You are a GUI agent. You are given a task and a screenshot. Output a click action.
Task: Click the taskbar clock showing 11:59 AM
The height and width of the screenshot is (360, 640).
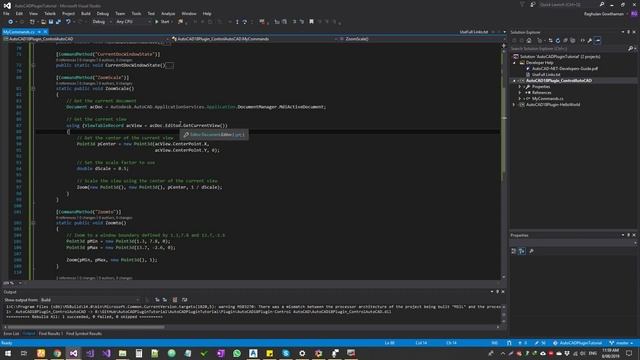click(610, 353)
